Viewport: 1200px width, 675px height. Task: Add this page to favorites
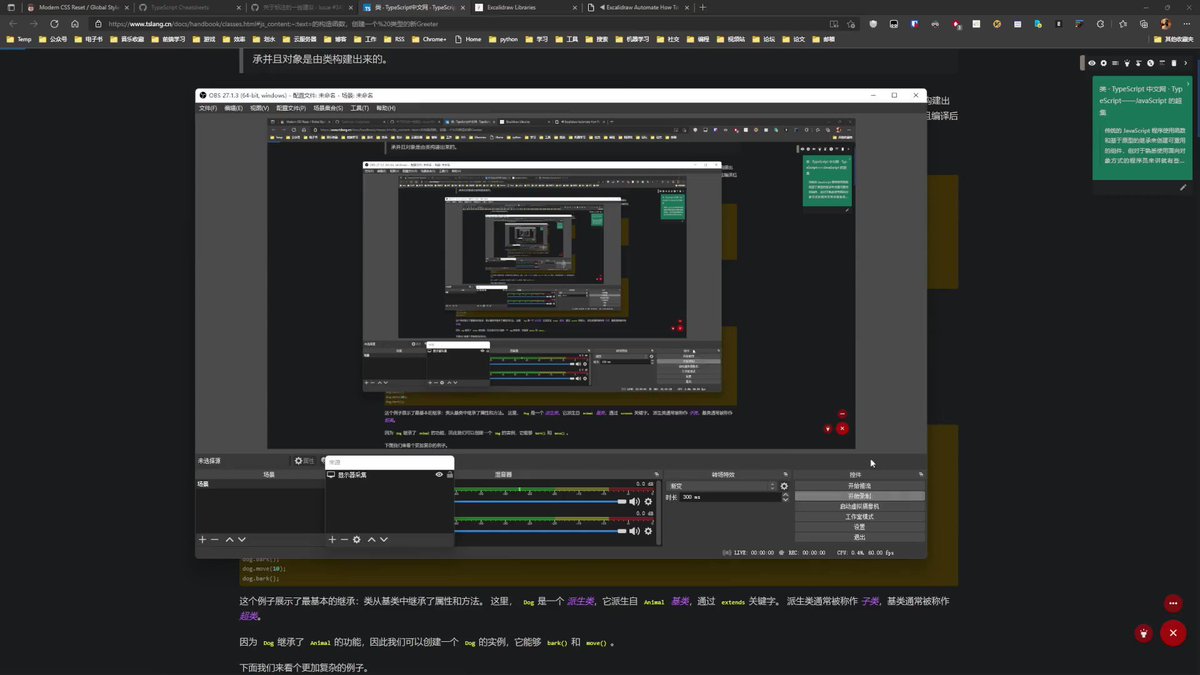coord(851,24)
